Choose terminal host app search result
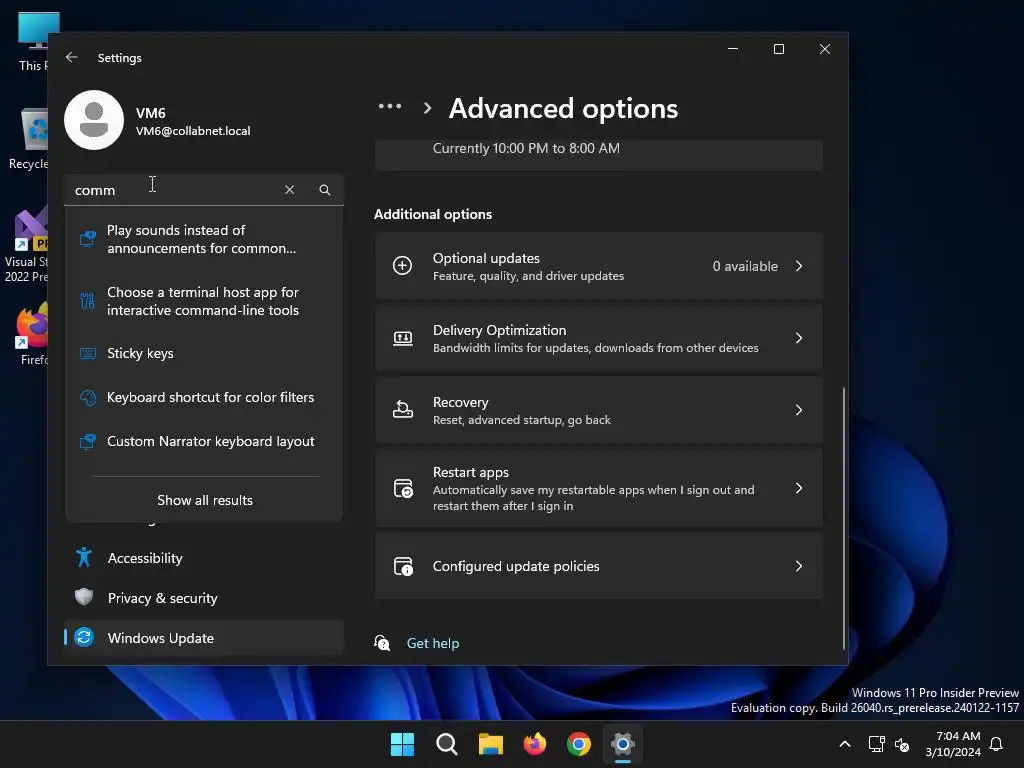 click(204, 301)
